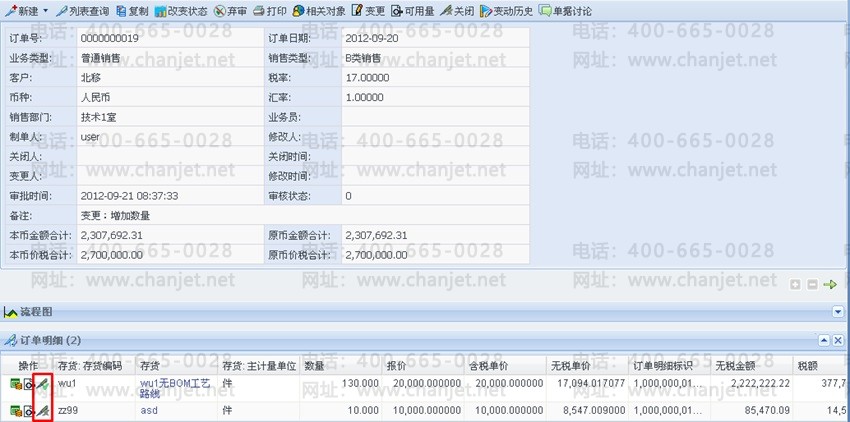The width and height of the screenshot is (850, 422).
Task: Open 单据讨论 document discussion
Action: [x=565, y=11]
